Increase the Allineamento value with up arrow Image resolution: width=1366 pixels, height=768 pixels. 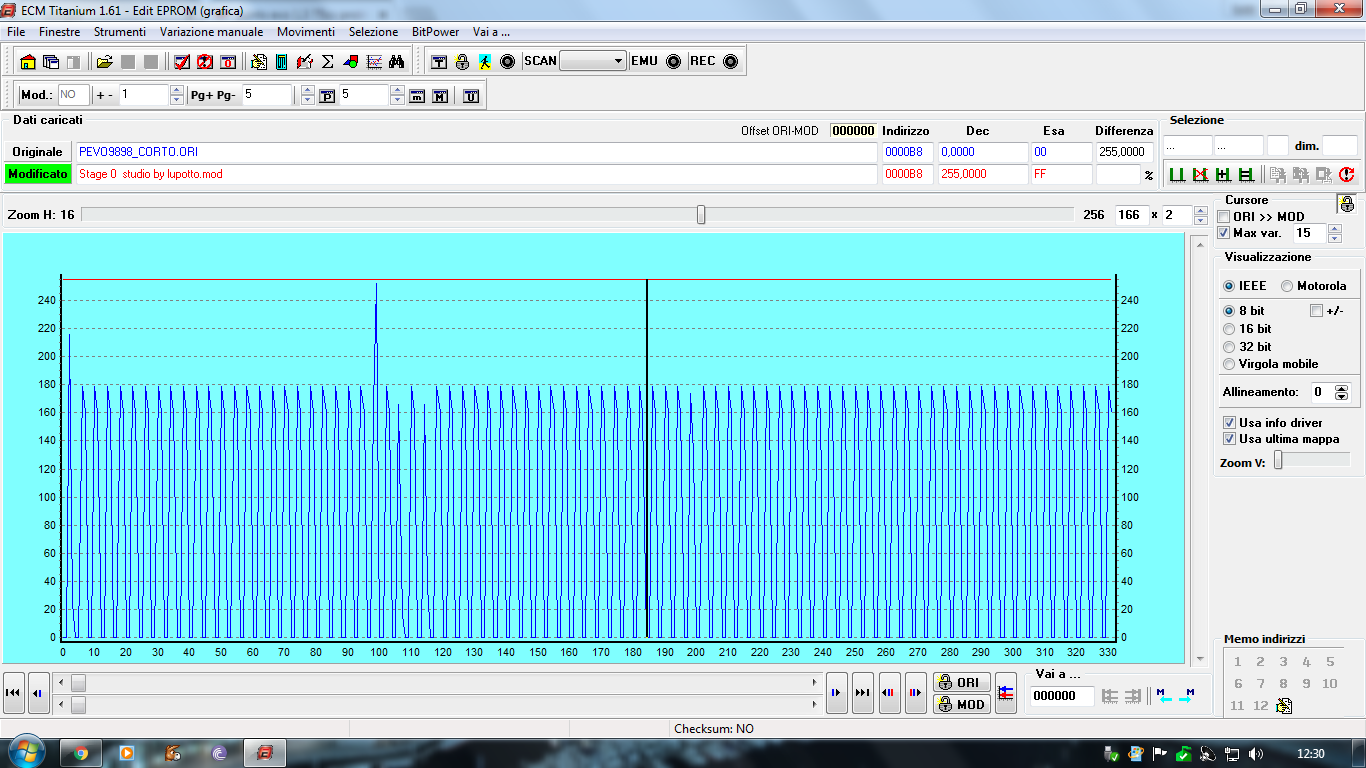point(1342,388)
